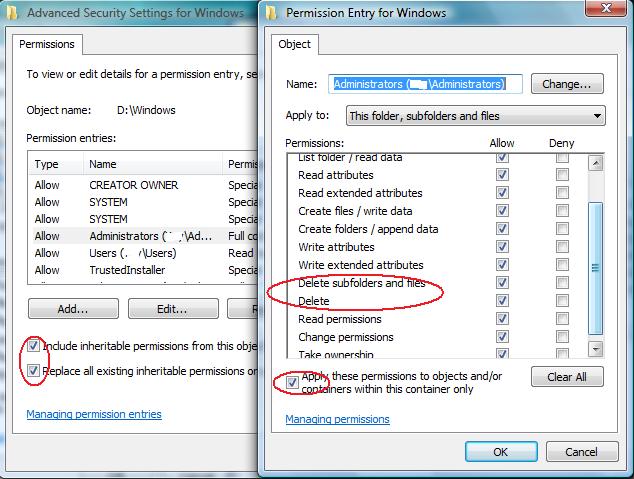Select the Object tab
The image size is (634, 479).
click(294, 44)
